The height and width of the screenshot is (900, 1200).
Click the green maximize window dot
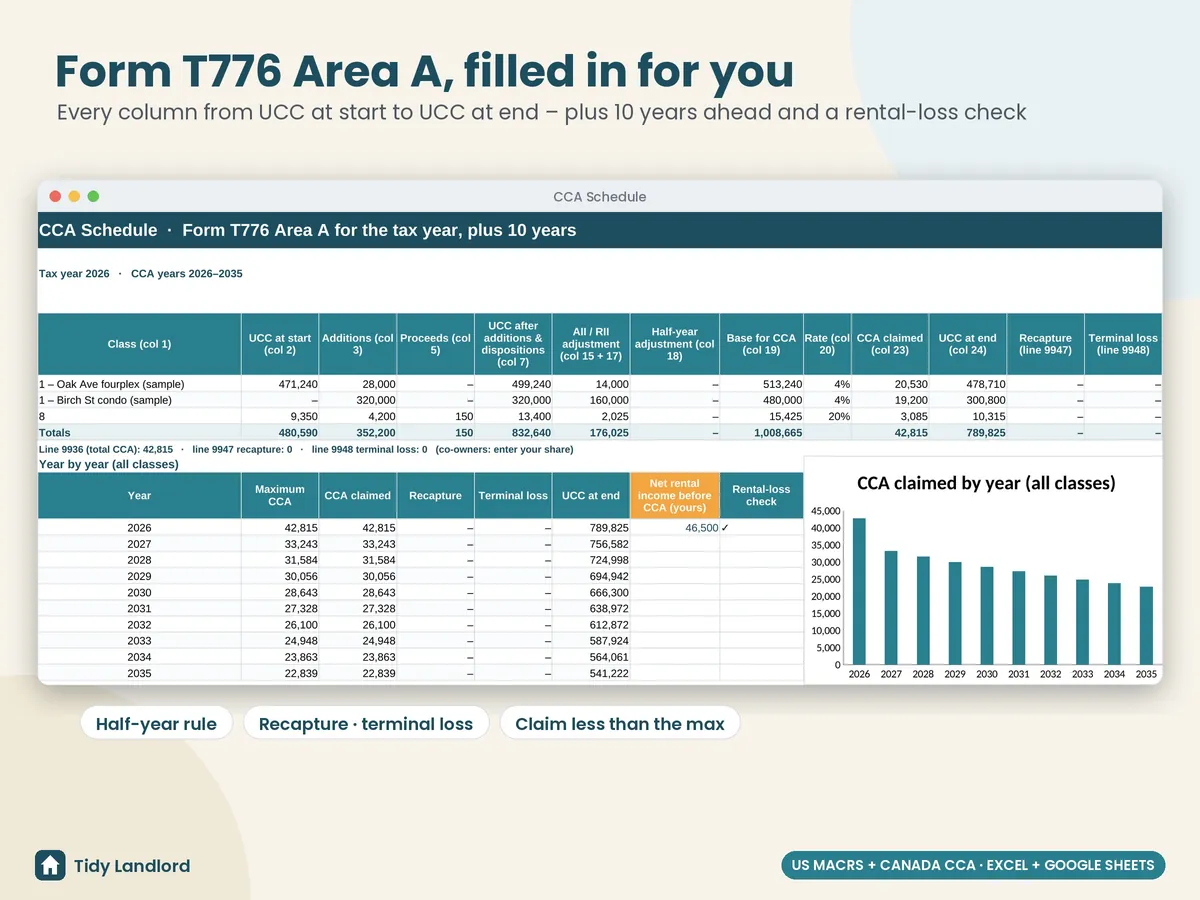93,196
